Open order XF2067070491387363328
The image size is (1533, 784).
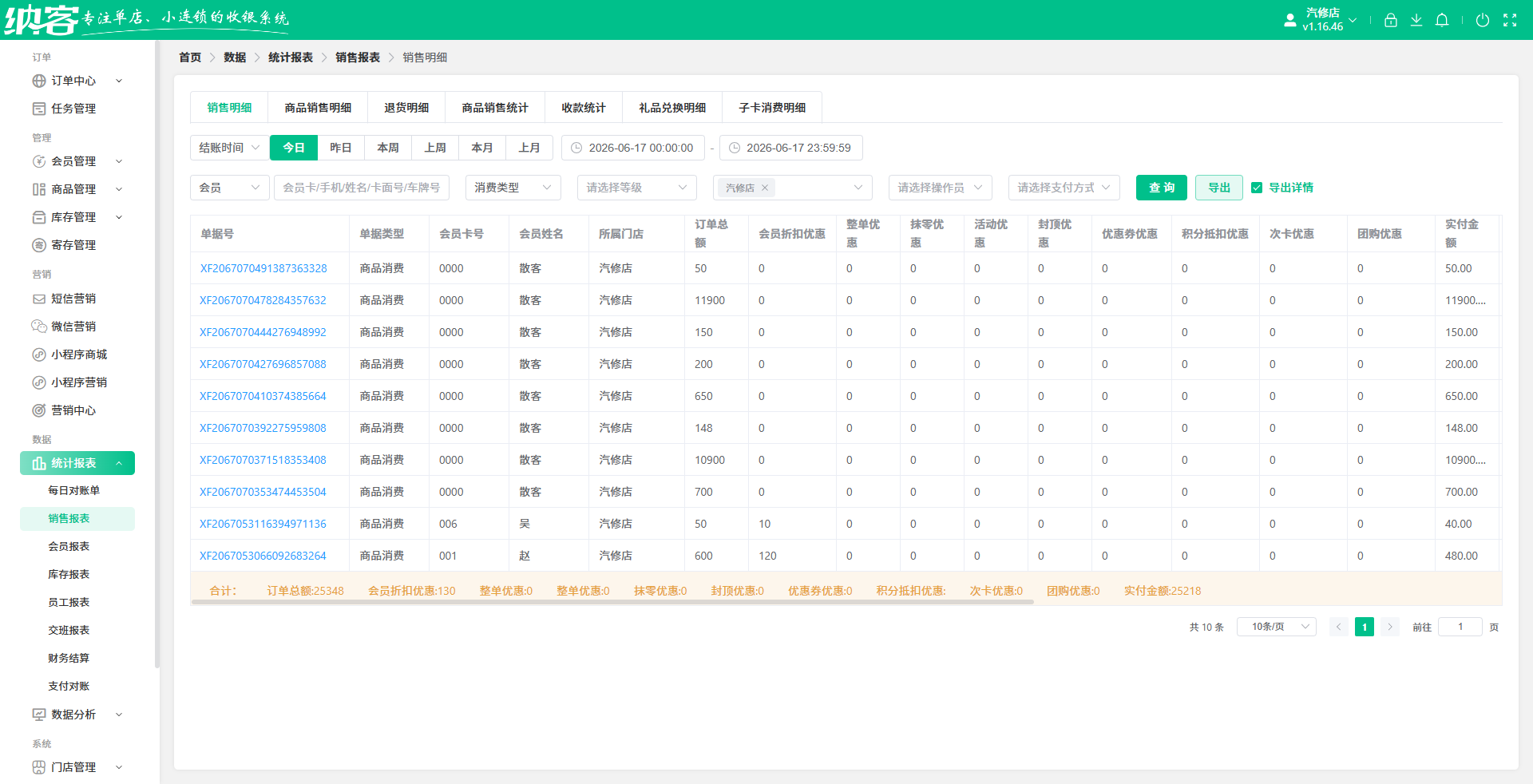263,268
